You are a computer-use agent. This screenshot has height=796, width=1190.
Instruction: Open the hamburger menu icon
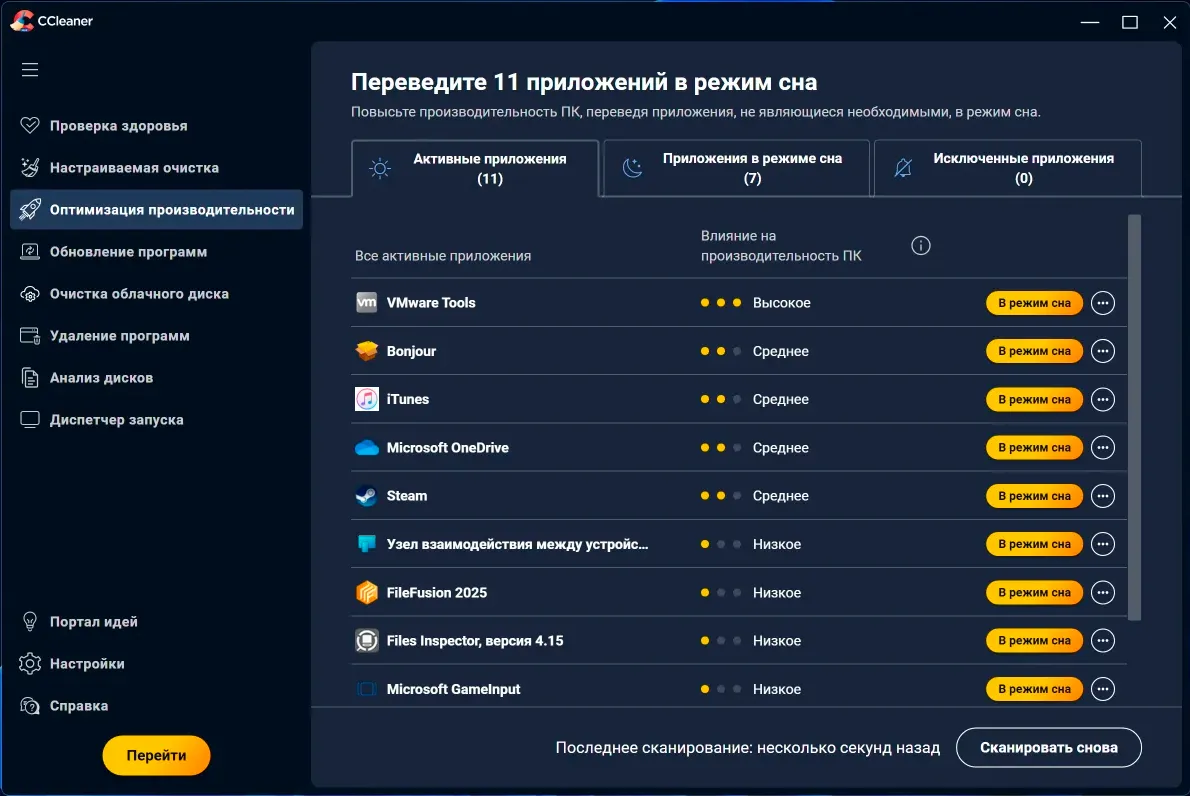(x=30, y=70)
